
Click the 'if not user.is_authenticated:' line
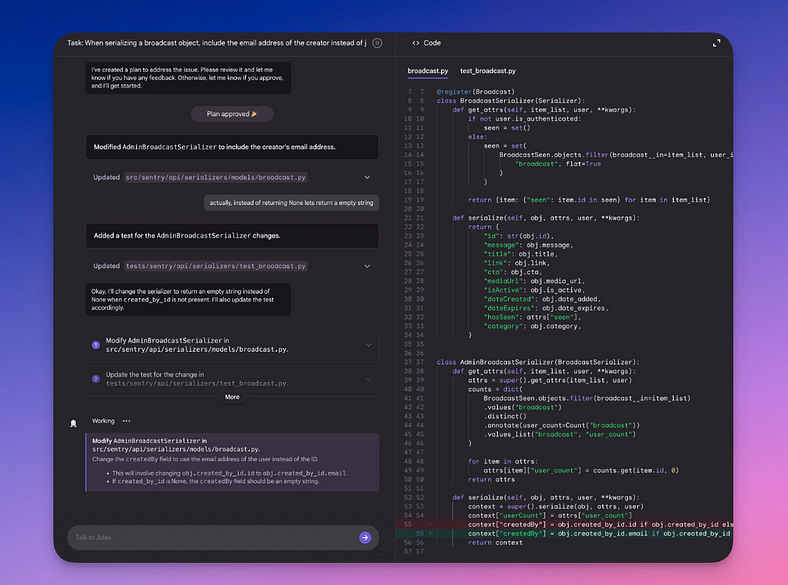coord(524,119)
